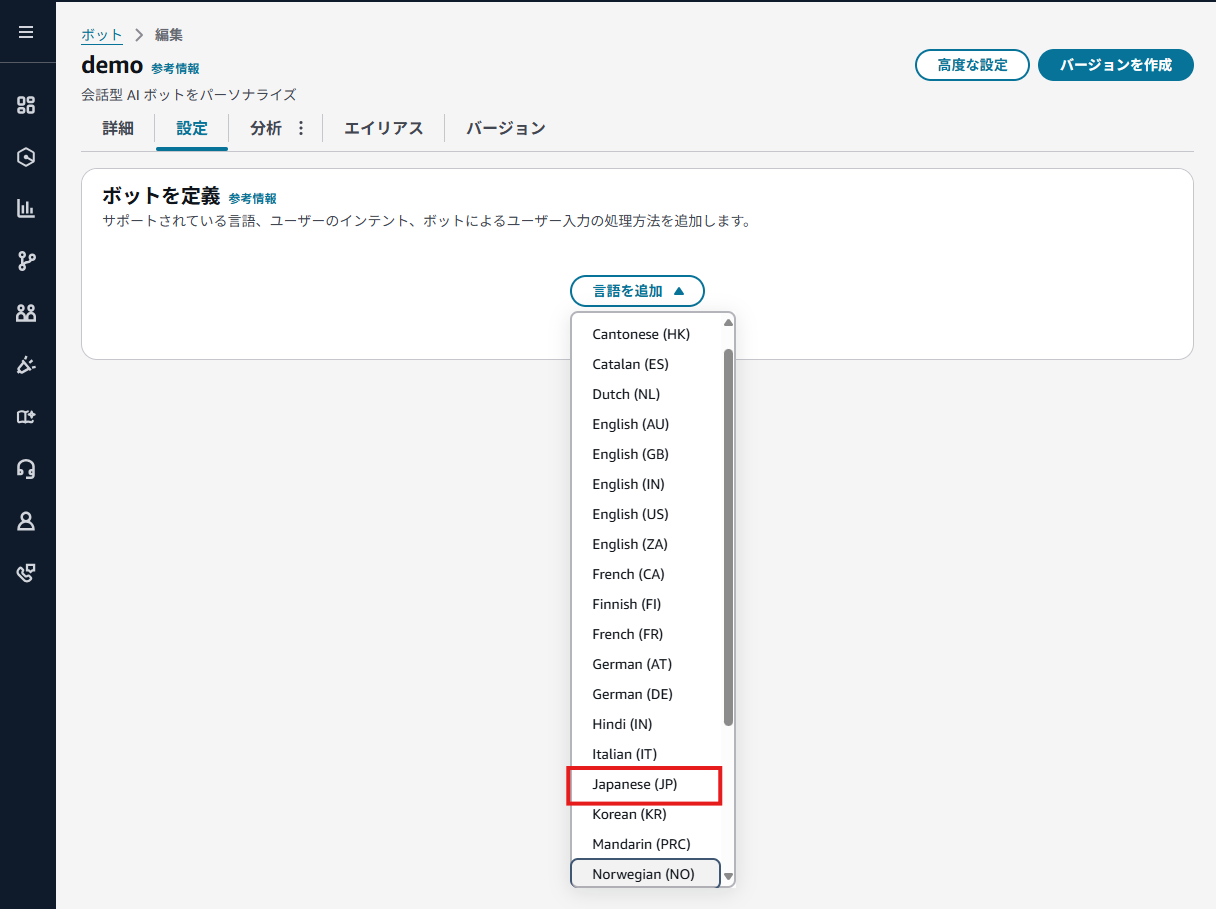The image size is (1216, 909).
Task: Open the users group icon in sidebar
Action: (26, 313)
